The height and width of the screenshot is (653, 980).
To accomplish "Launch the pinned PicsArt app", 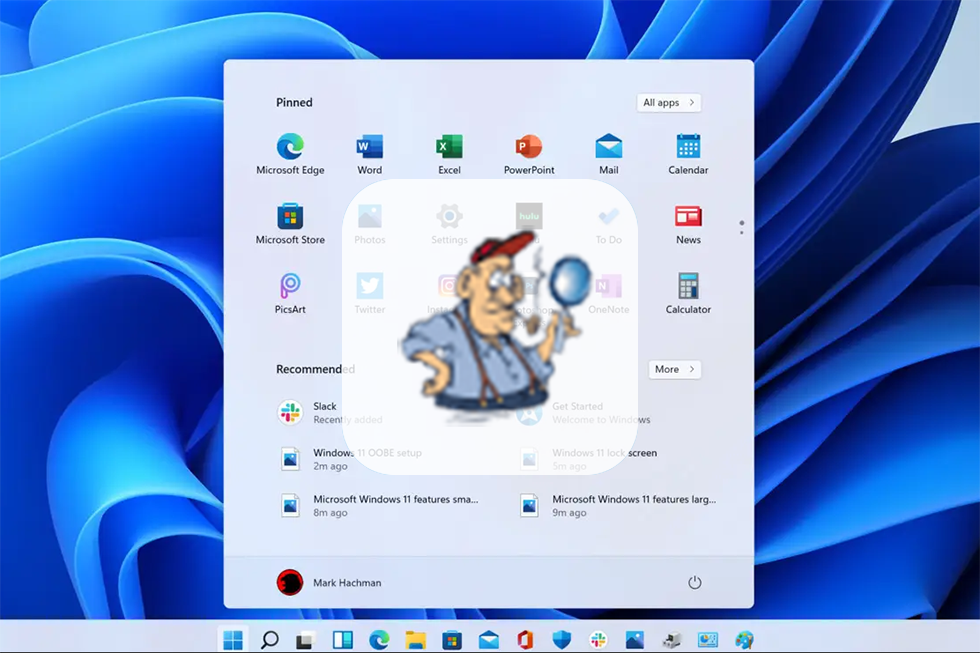I will 290,293.
